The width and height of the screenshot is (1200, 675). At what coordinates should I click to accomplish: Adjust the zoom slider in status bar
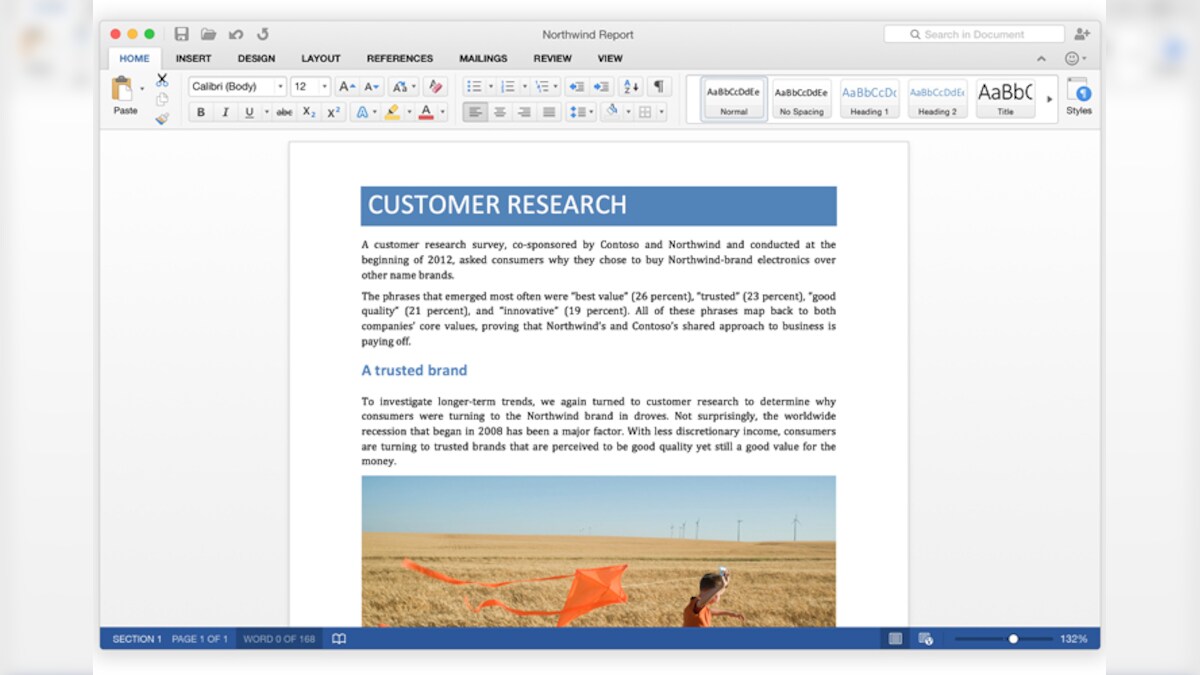[x=1013, y=638]
